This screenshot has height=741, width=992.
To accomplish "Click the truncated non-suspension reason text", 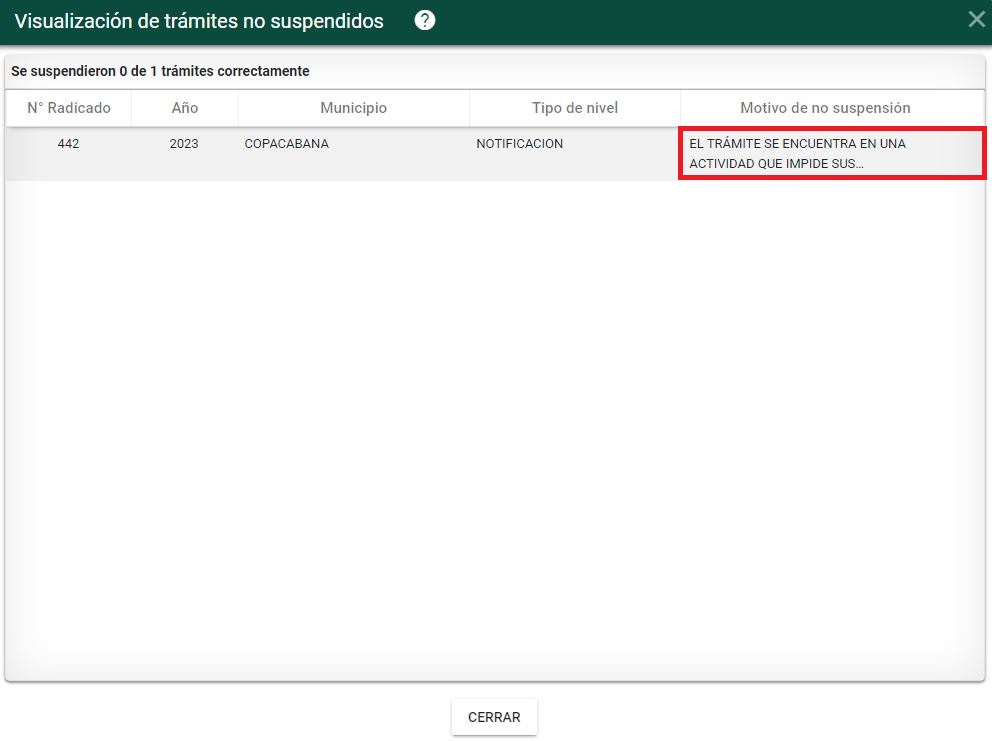I will coord(797,153).
